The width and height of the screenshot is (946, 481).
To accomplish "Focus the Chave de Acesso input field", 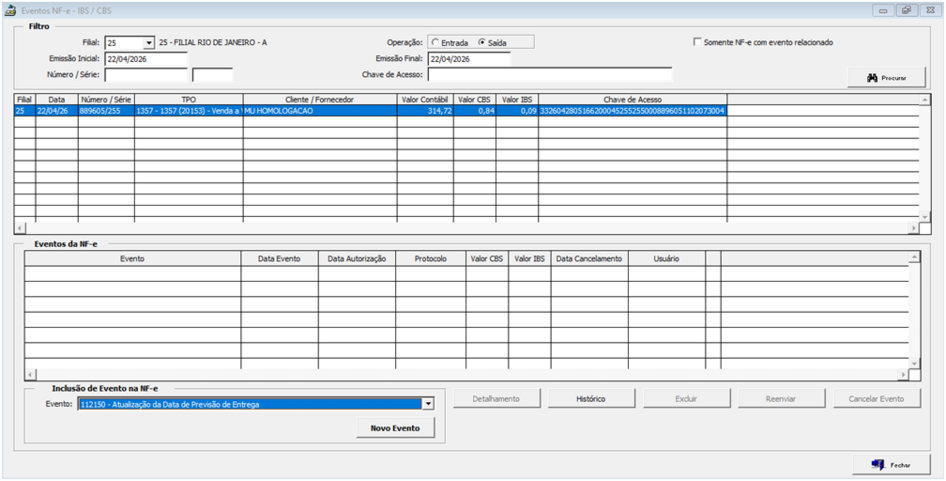I will 549,75.
